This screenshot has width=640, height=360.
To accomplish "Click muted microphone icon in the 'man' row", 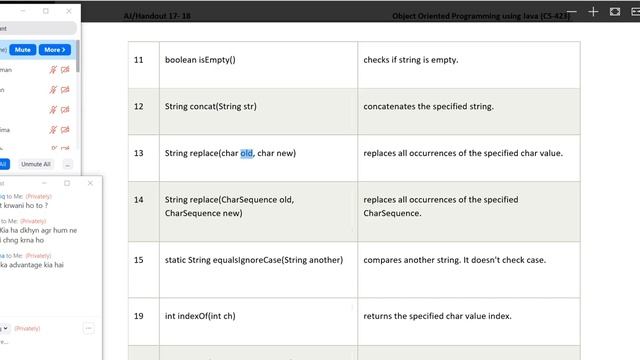I will click(x=53, y=70).
